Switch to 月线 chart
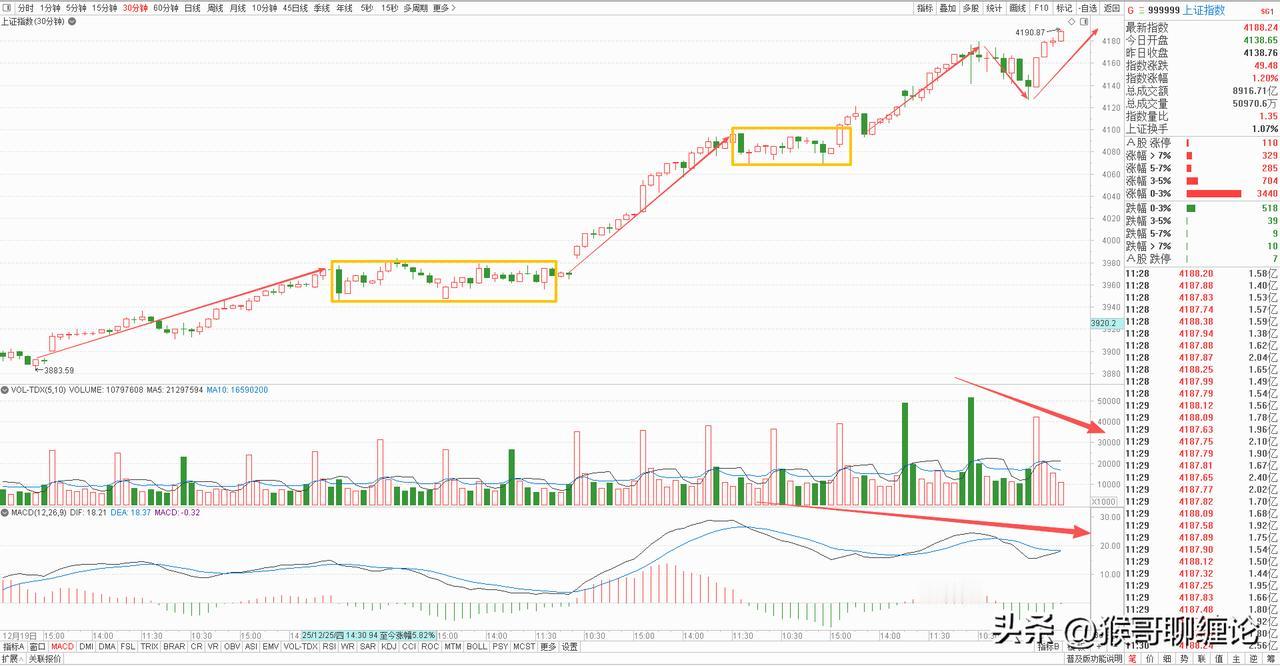This screenshot has height=666, width=1280. click(238, 7)
